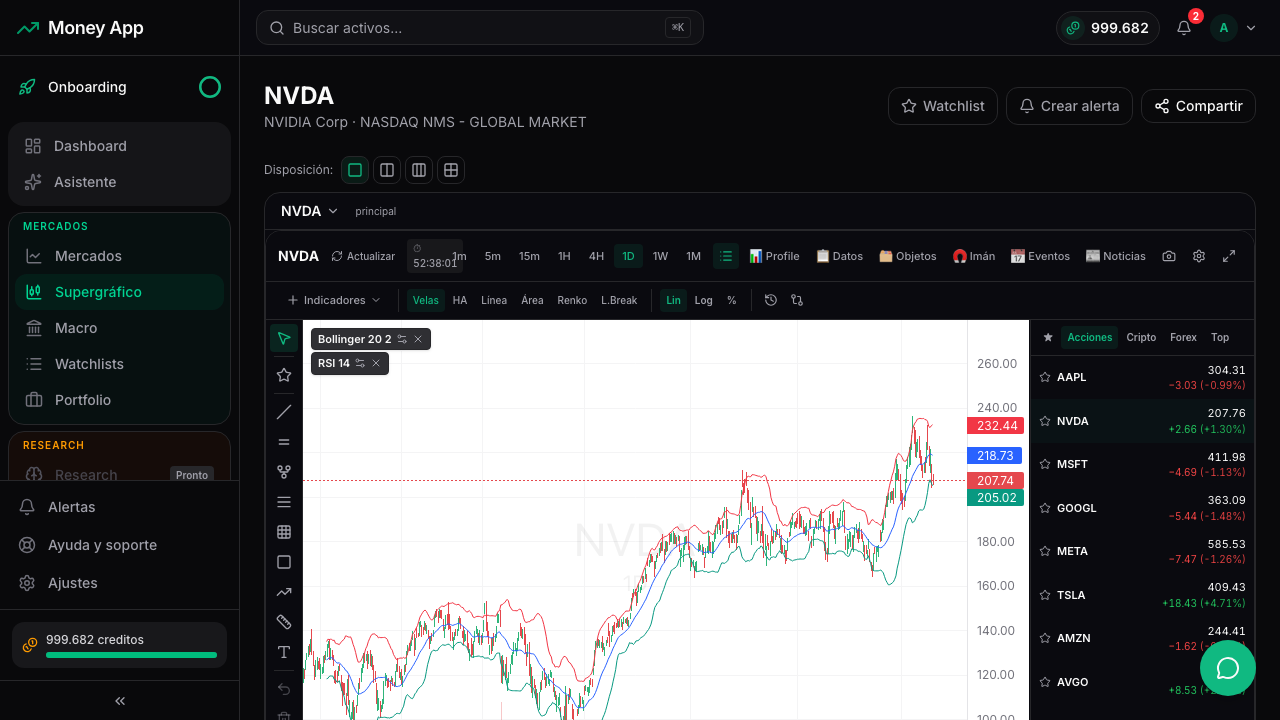Open RSI 14 indicator settings
The width and height of the screenshot is (1280, 720).
(360, 363)
